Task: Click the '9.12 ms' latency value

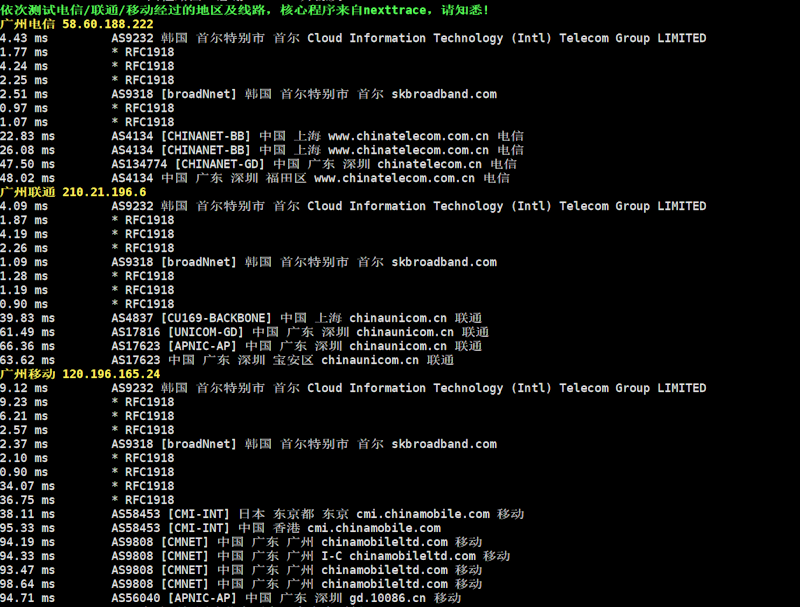Action: (x=24, y=388)
